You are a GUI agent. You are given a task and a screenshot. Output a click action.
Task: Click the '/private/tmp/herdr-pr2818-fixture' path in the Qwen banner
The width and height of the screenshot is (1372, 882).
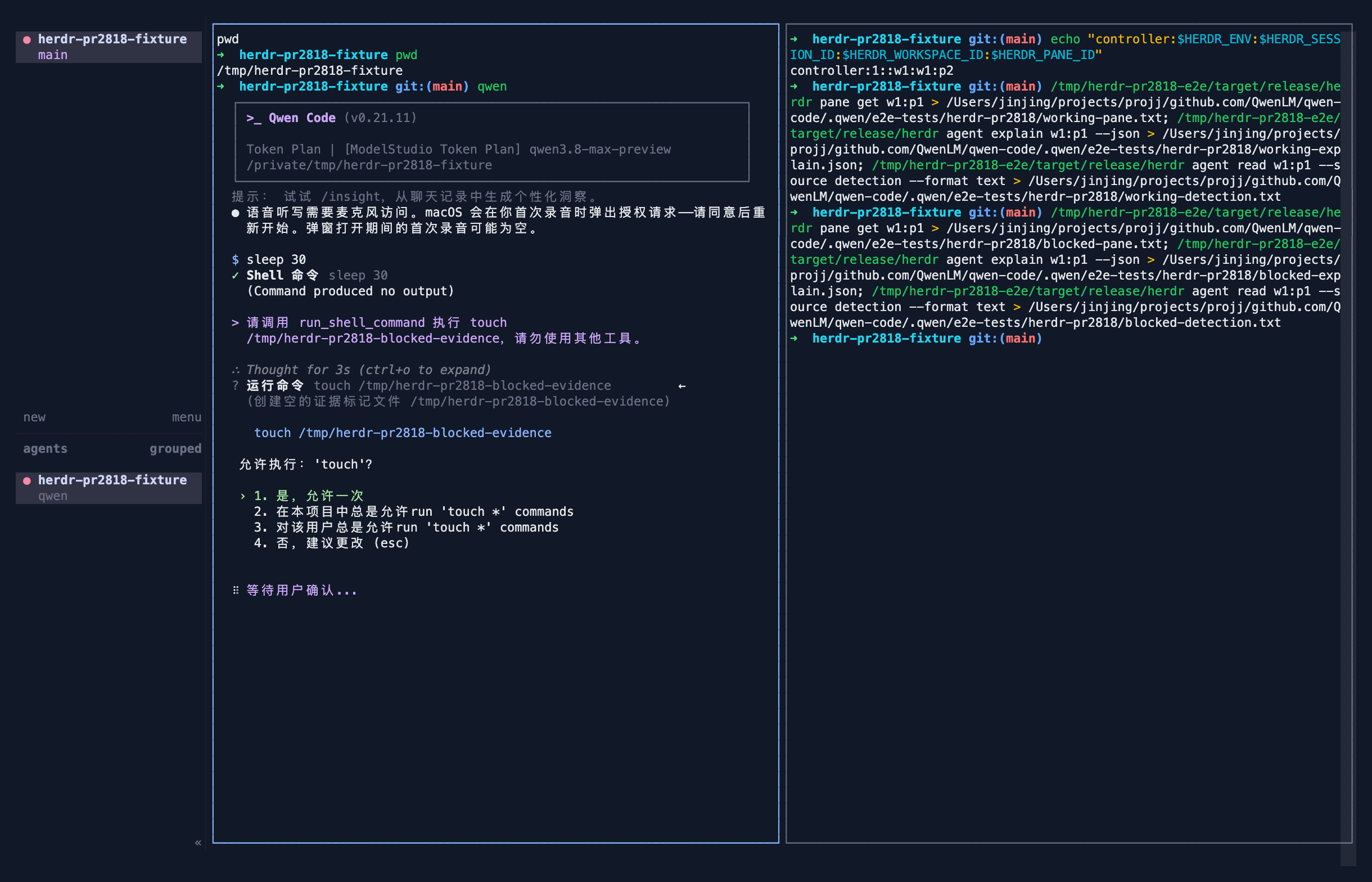369,165
